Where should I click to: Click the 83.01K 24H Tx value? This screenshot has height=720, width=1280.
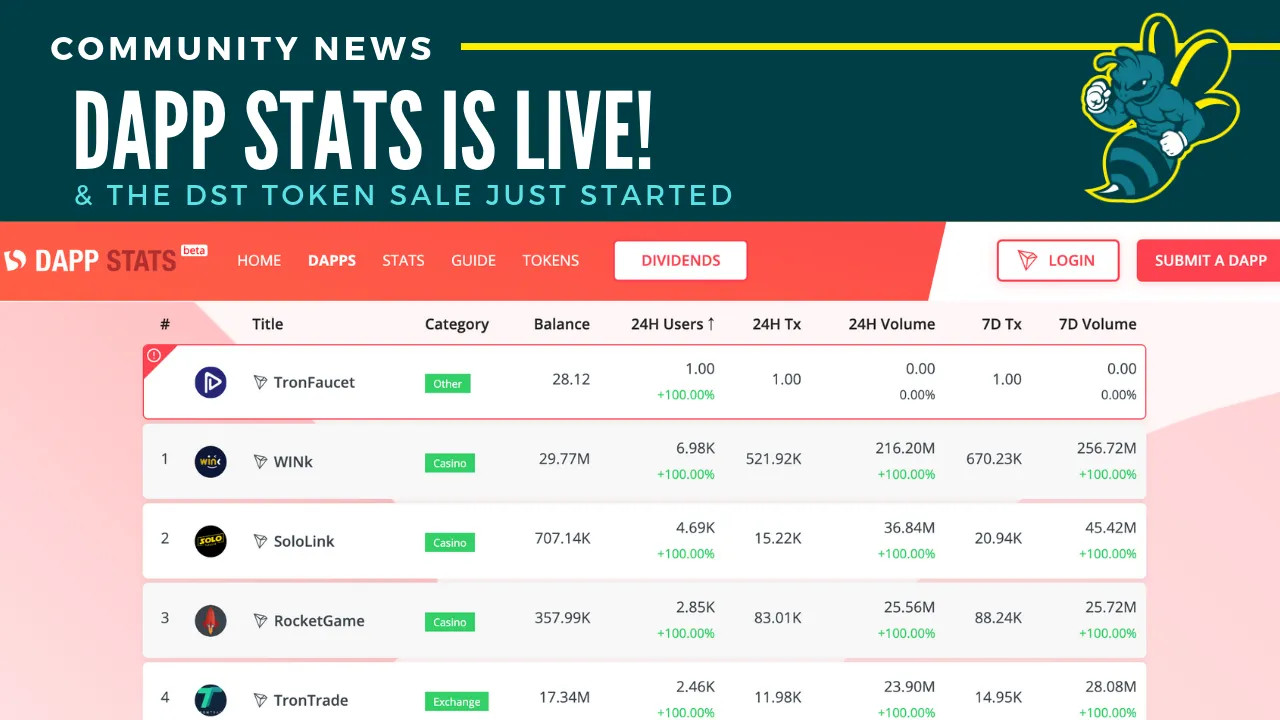click(778, 618)
